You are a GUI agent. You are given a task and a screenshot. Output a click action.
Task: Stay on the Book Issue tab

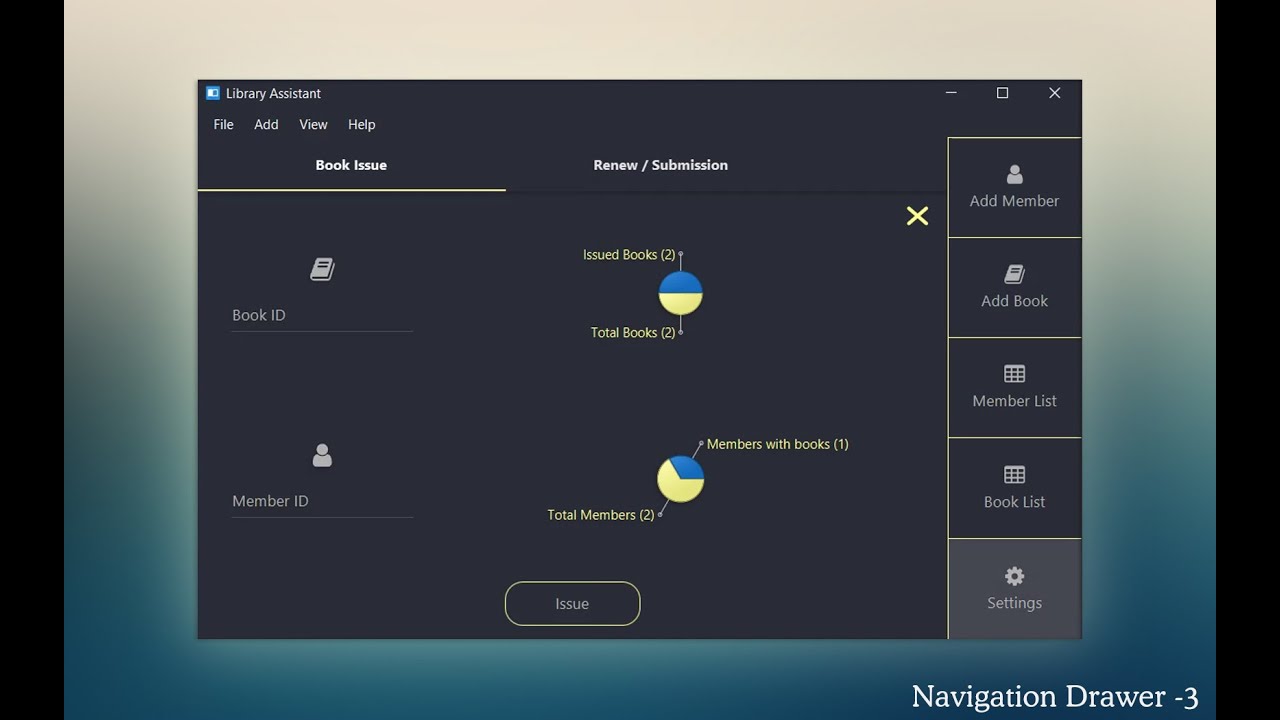351,165
